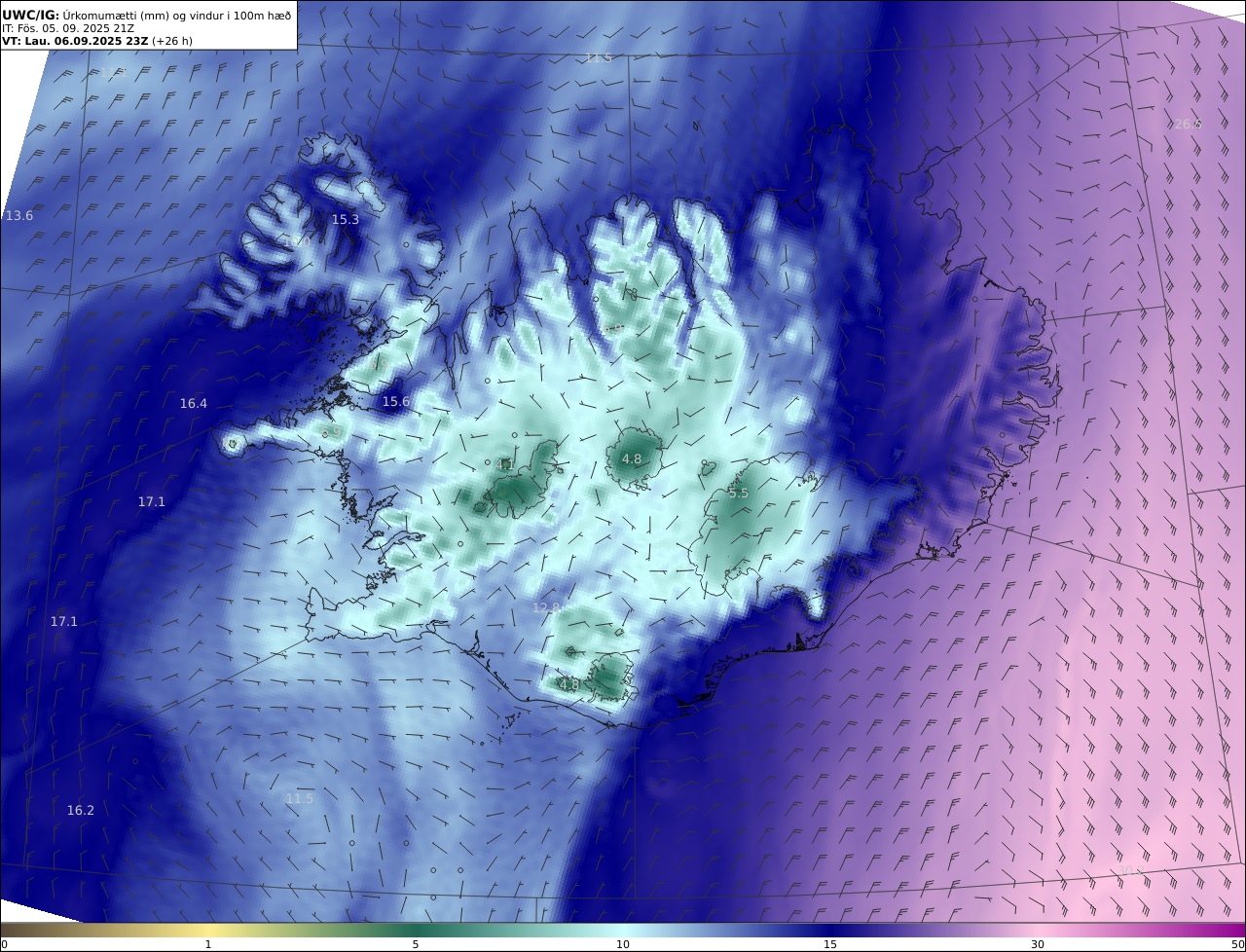Click the 13.6 value label
Viewport: 1246px width, 952px height.
[x=19, y=216]
